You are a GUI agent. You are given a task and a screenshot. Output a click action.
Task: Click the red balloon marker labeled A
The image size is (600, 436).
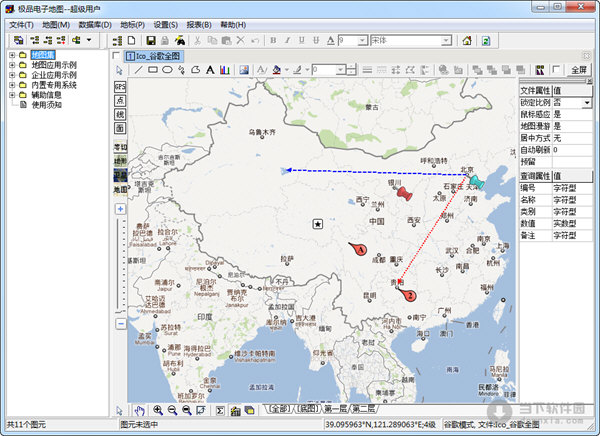(x=358, y=249)
